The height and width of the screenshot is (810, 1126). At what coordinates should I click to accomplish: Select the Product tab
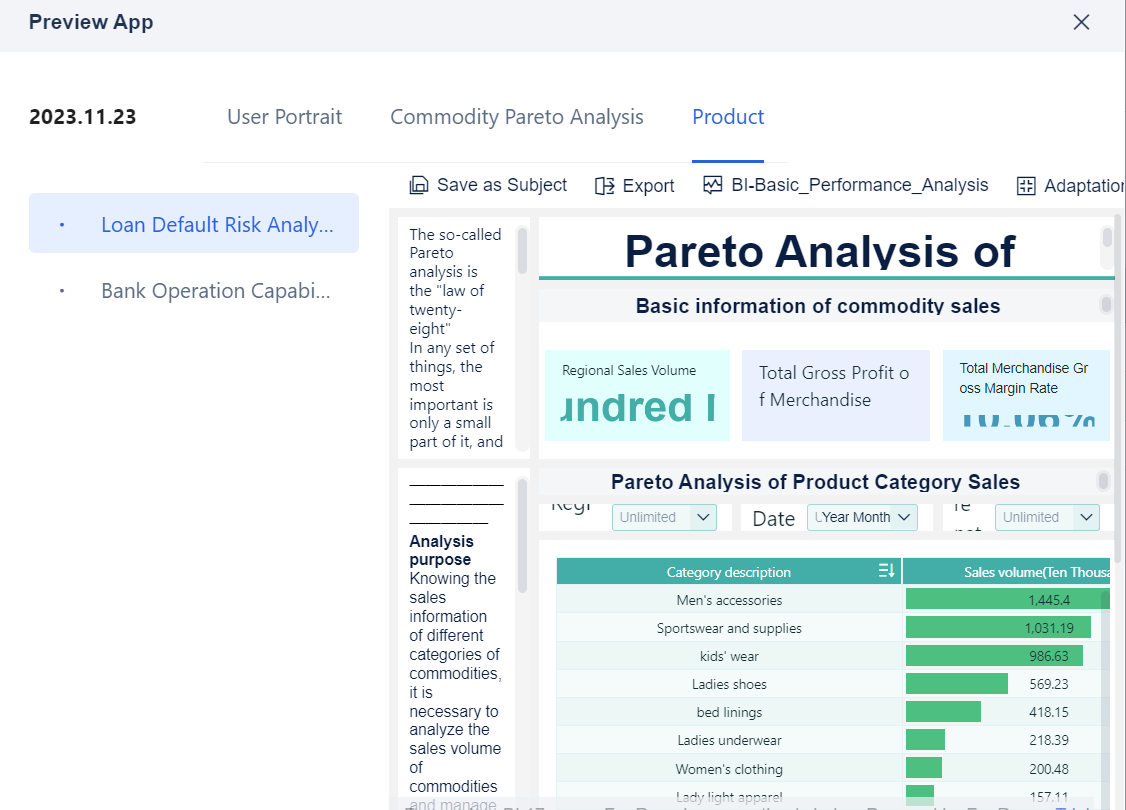728,117
